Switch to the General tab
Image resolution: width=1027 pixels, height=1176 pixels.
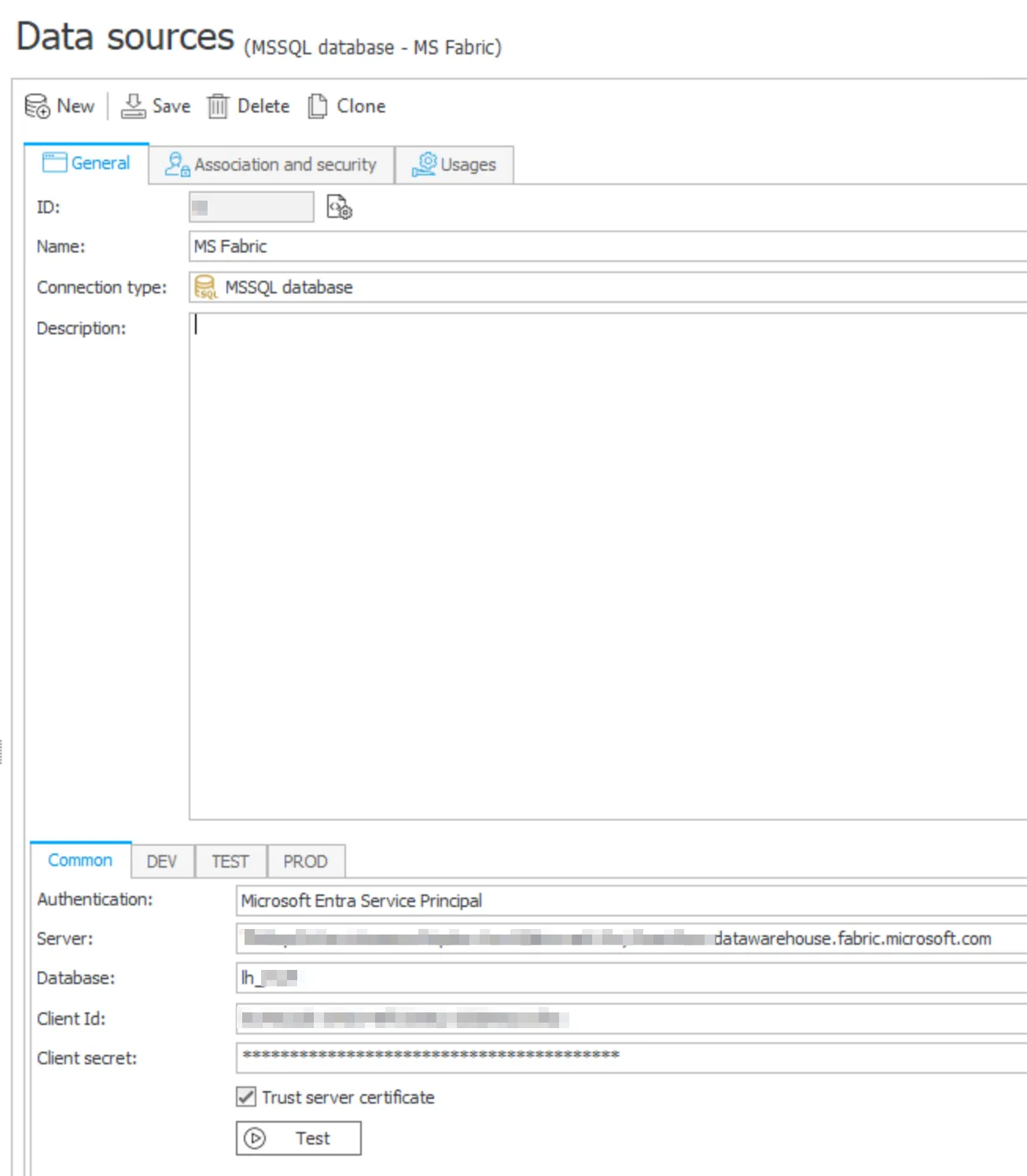87,164
